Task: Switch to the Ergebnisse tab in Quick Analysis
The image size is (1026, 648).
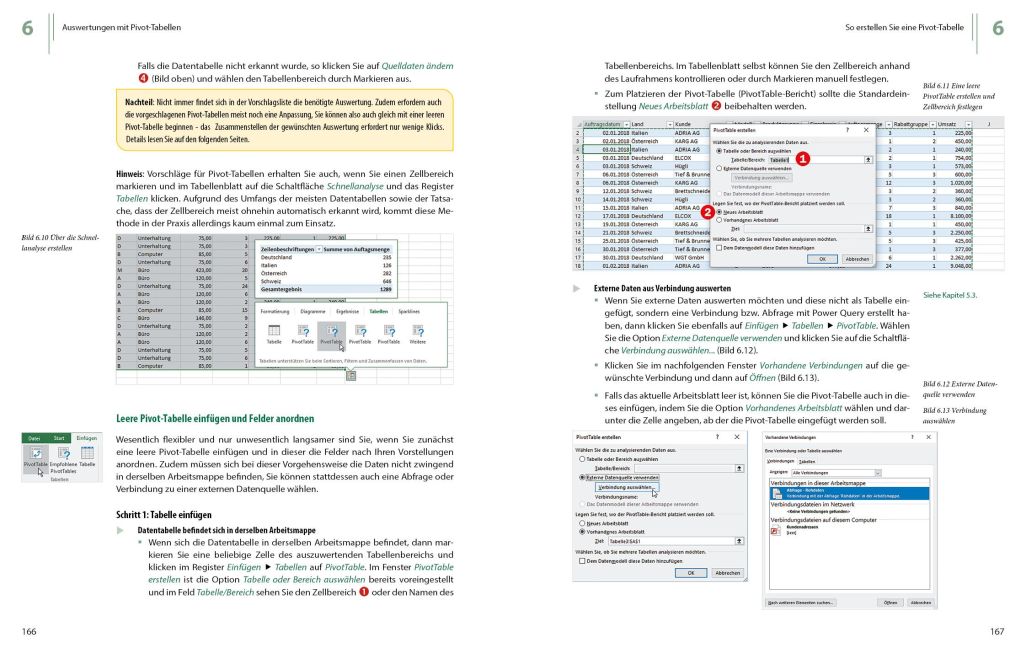Action: coord(347,312)
